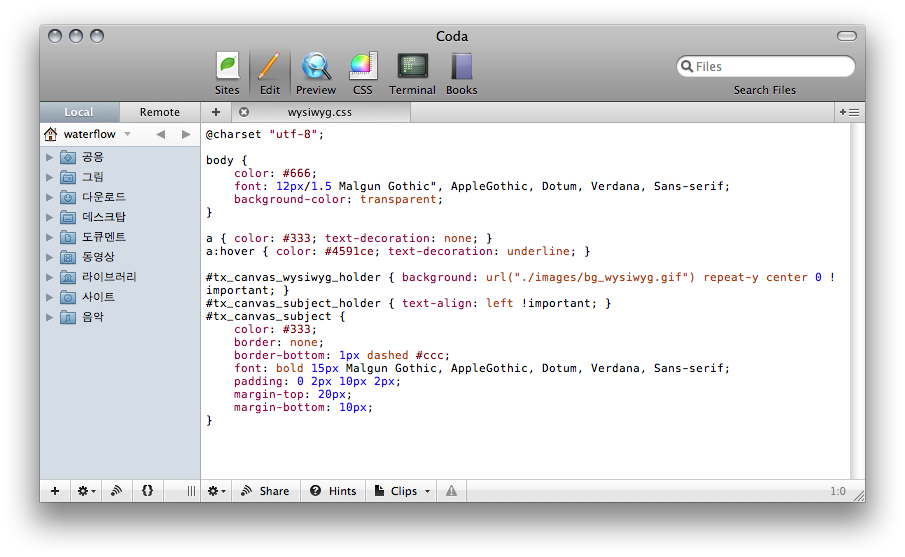Go back in file browser
Viewport: 905px width, 557px height.
tap(160, 134)
